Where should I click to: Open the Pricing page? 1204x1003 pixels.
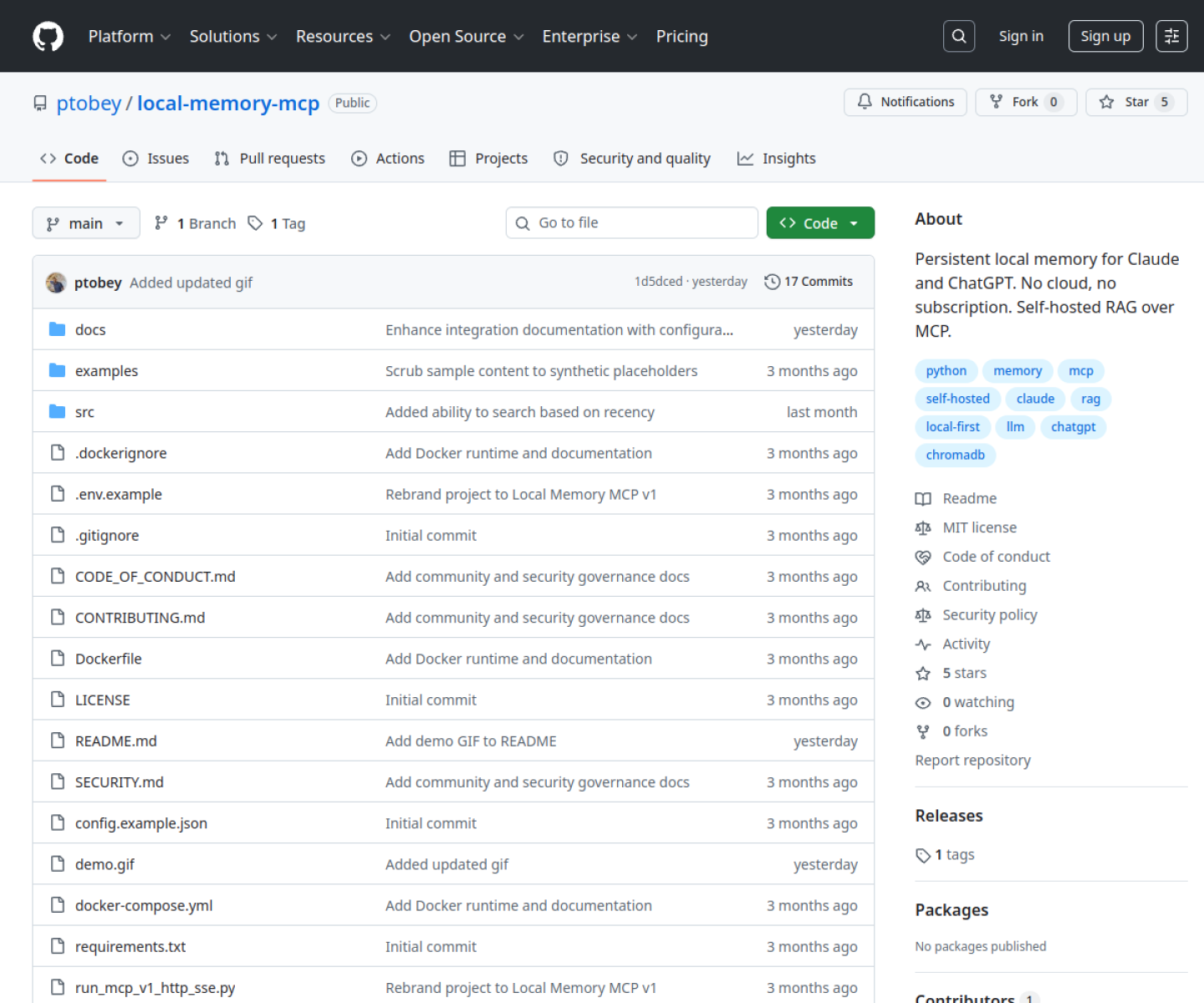682,37
